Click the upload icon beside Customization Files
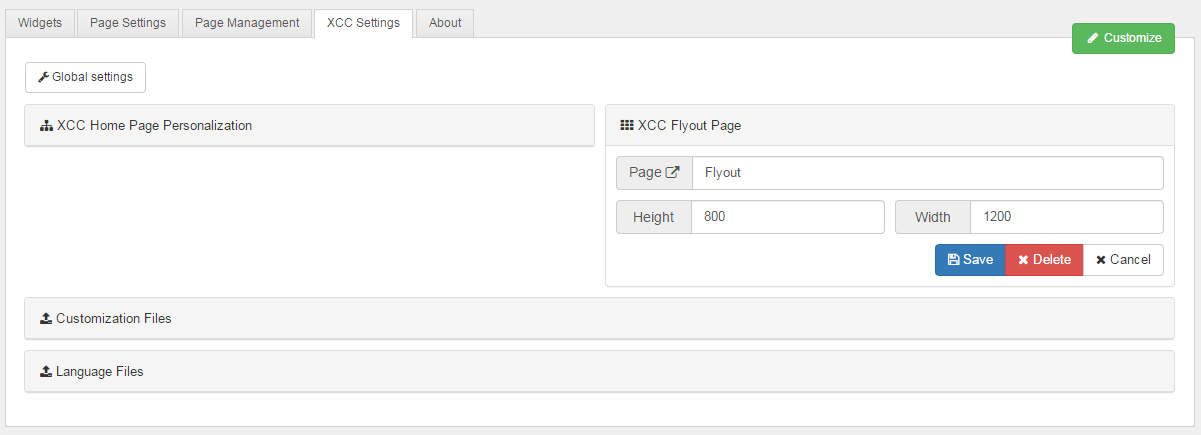This screenshot has width=1201, height=435. 46,319
